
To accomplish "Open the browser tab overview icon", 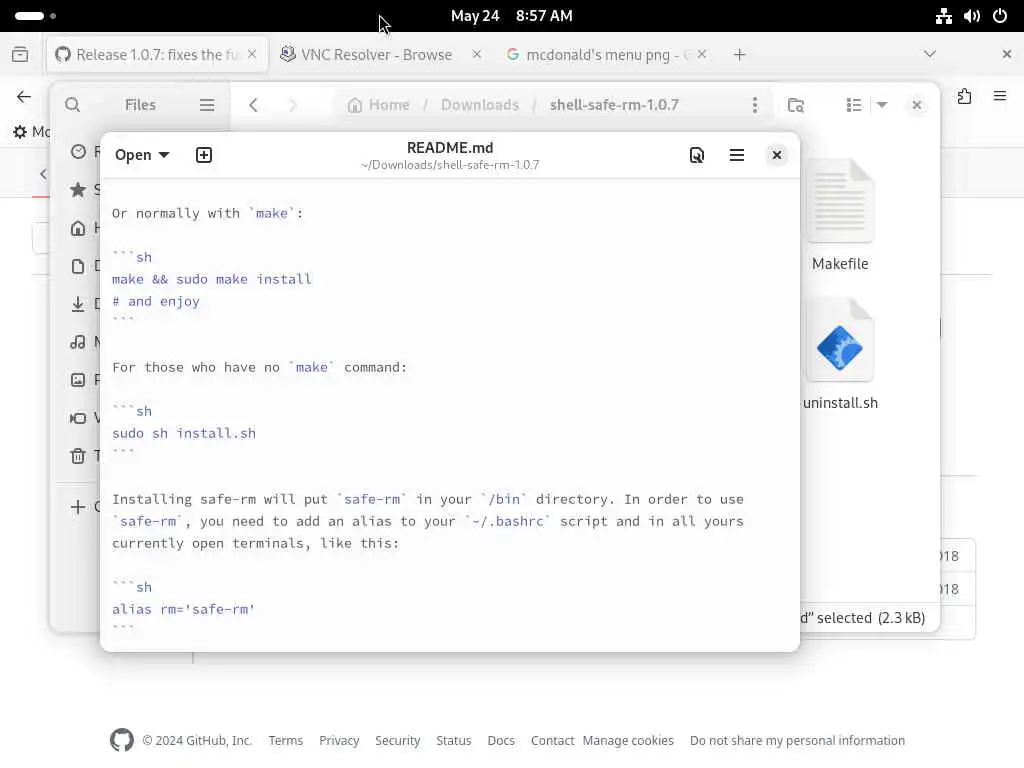I will [20, 54].
